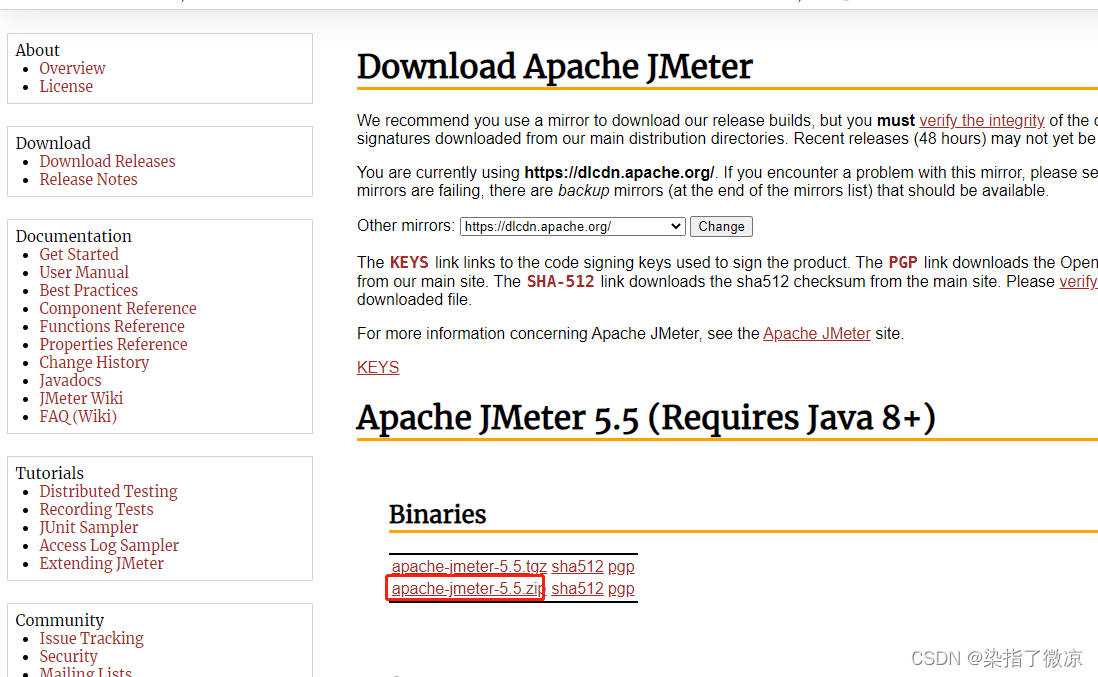Screen dimensions: 1098x677
Task: Open Properties Reference link
Action: [x=113, y=345]
